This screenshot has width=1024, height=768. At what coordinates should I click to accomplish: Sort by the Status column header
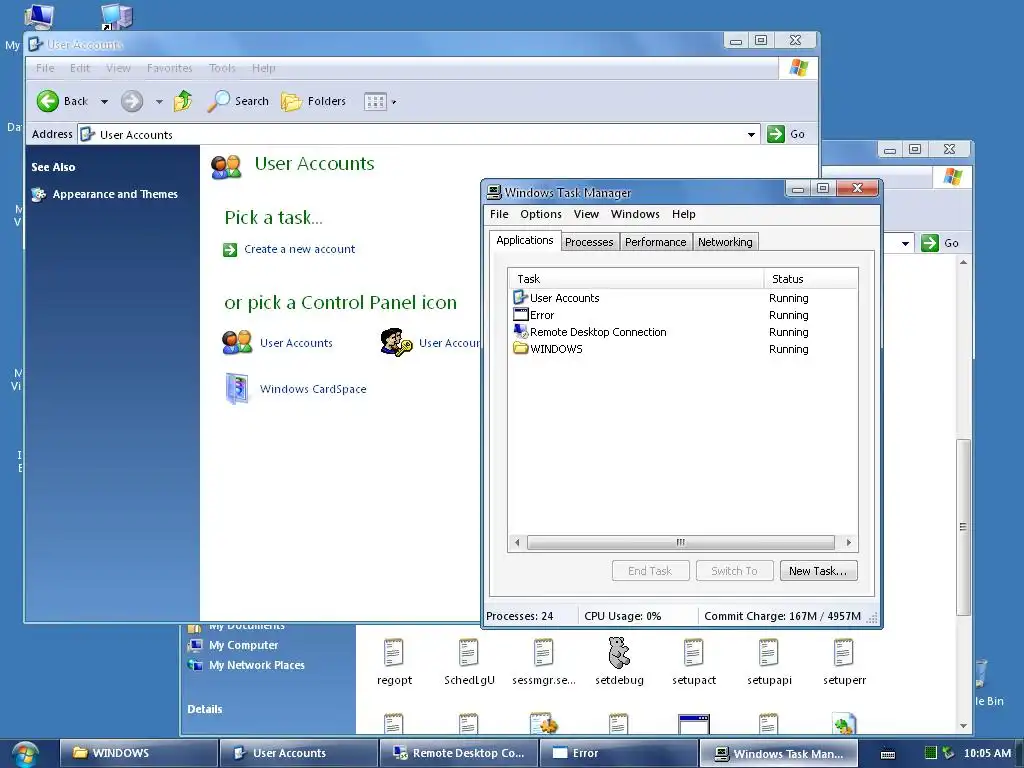coord(810,279)
